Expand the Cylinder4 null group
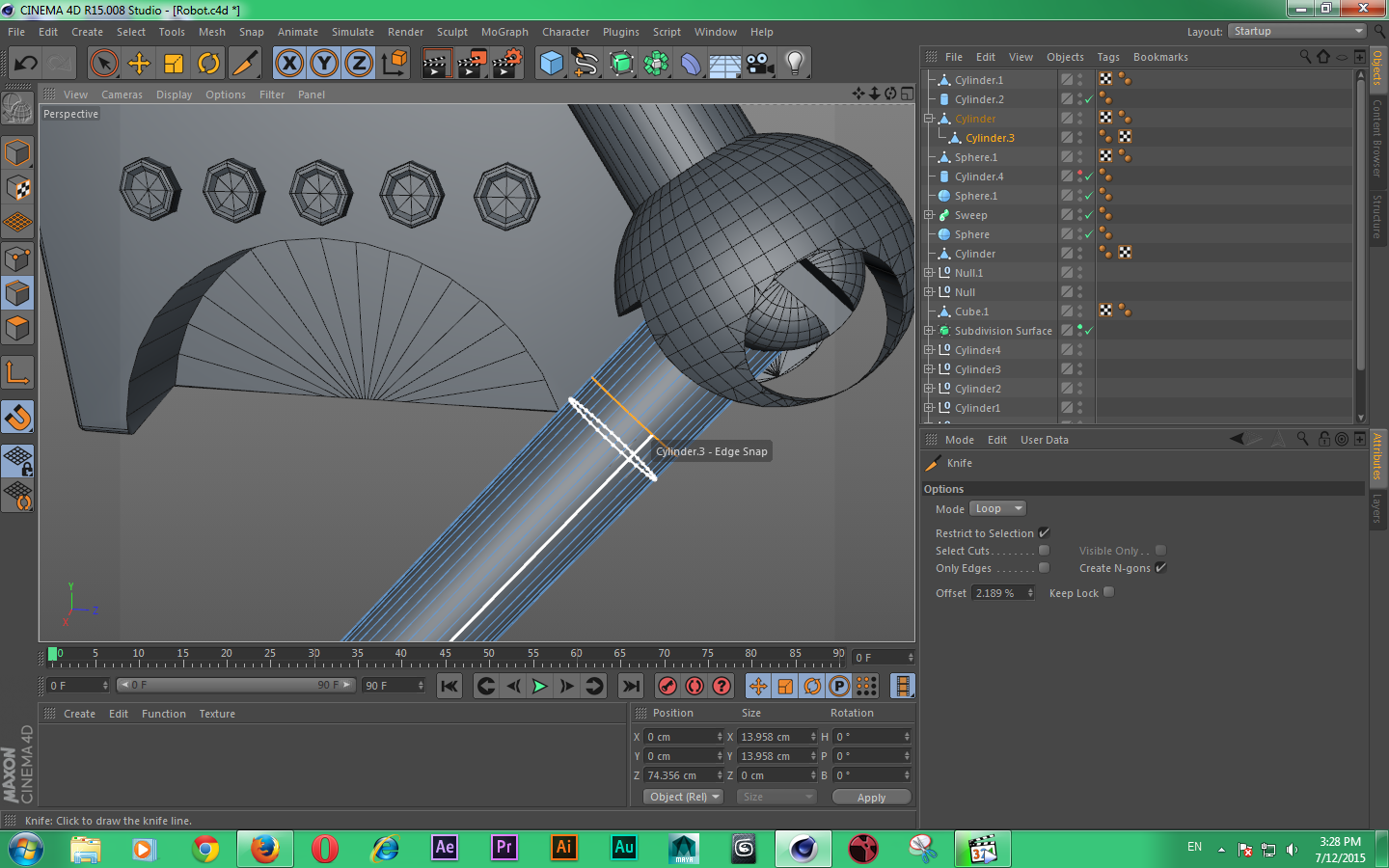 (x=929, y=350)
